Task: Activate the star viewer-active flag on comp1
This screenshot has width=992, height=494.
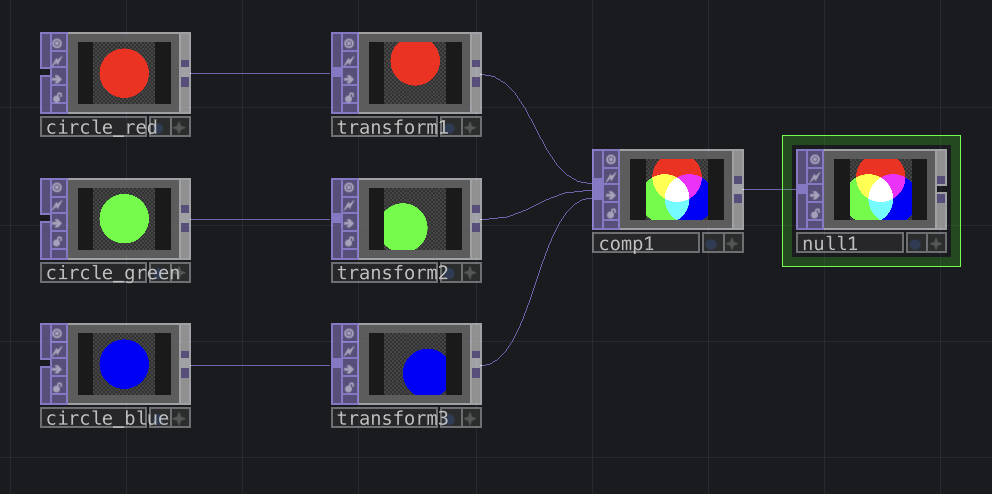Action: tap(733, 243)
